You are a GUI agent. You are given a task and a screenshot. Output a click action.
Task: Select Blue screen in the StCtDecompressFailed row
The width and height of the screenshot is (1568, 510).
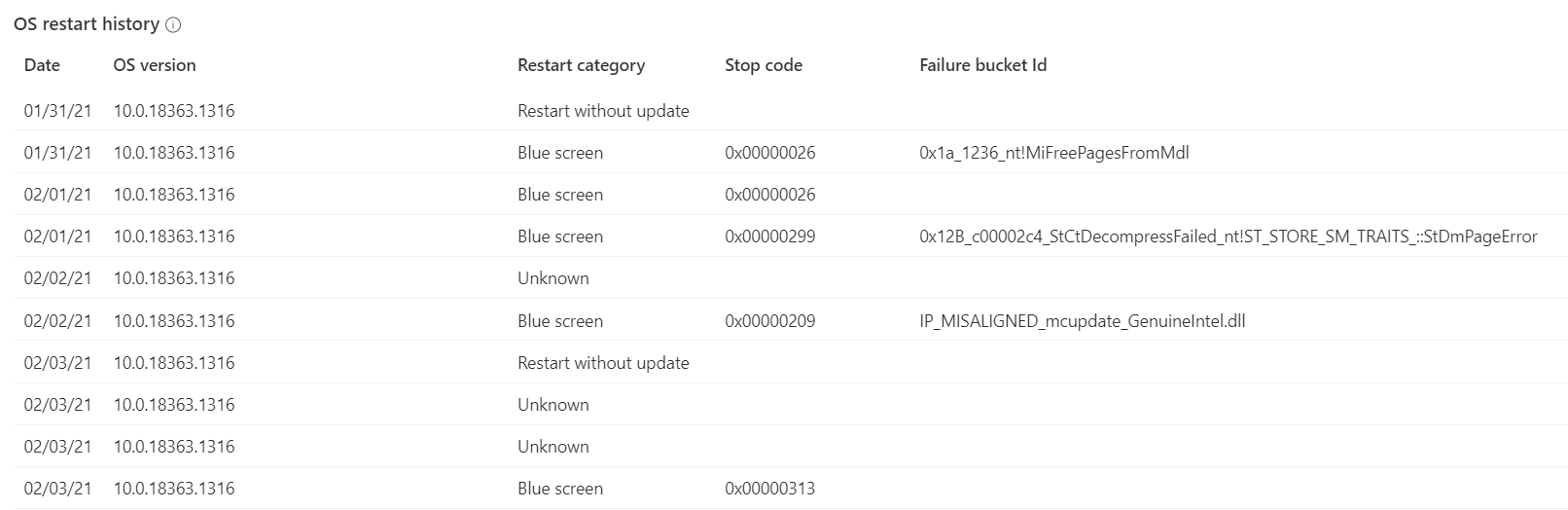559,237
